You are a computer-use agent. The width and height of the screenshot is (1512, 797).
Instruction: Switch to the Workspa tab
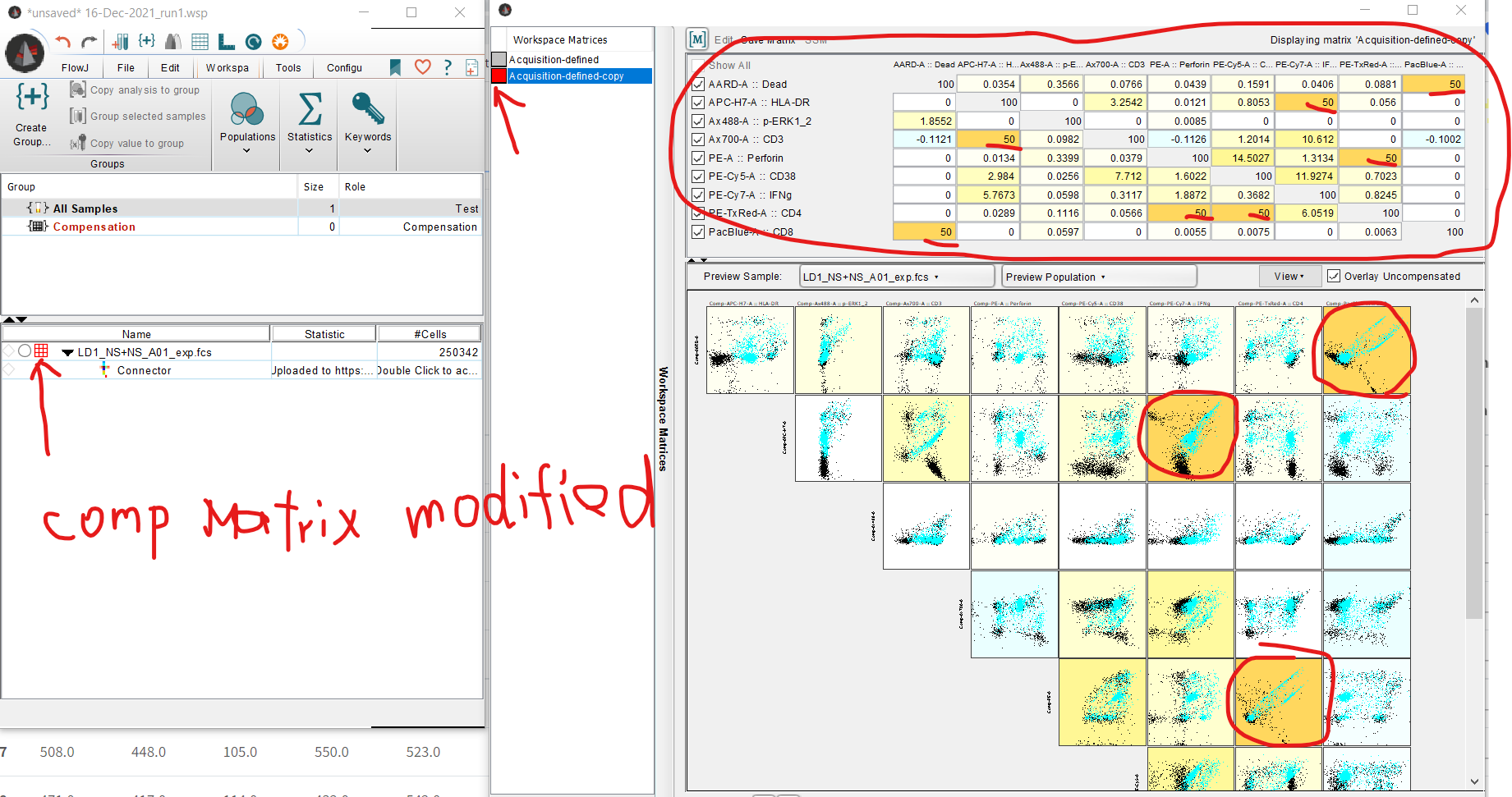click(x=227, y=67)
